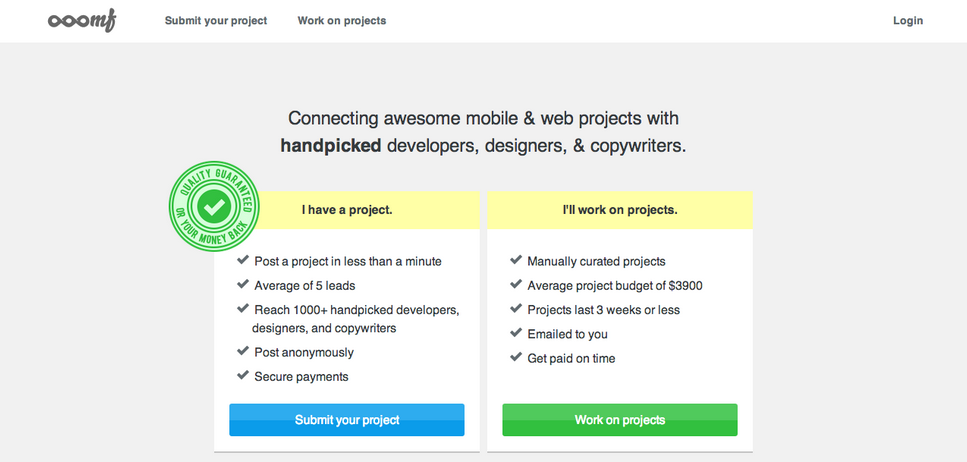Click the ooomf logo
Screen dimensions: 967x462
pyautogui.click(x=82, y=21)
